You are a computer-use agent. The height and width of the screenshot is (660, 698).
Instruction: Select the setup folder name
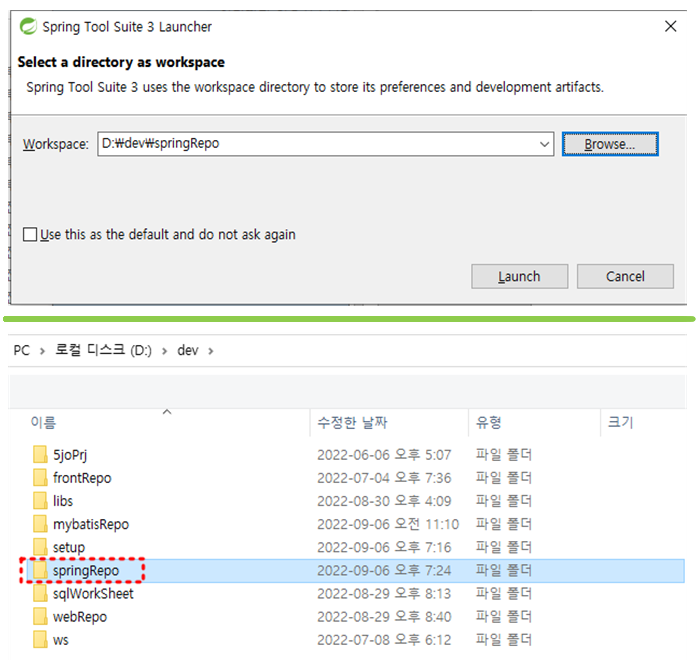(x=69, y=548)
